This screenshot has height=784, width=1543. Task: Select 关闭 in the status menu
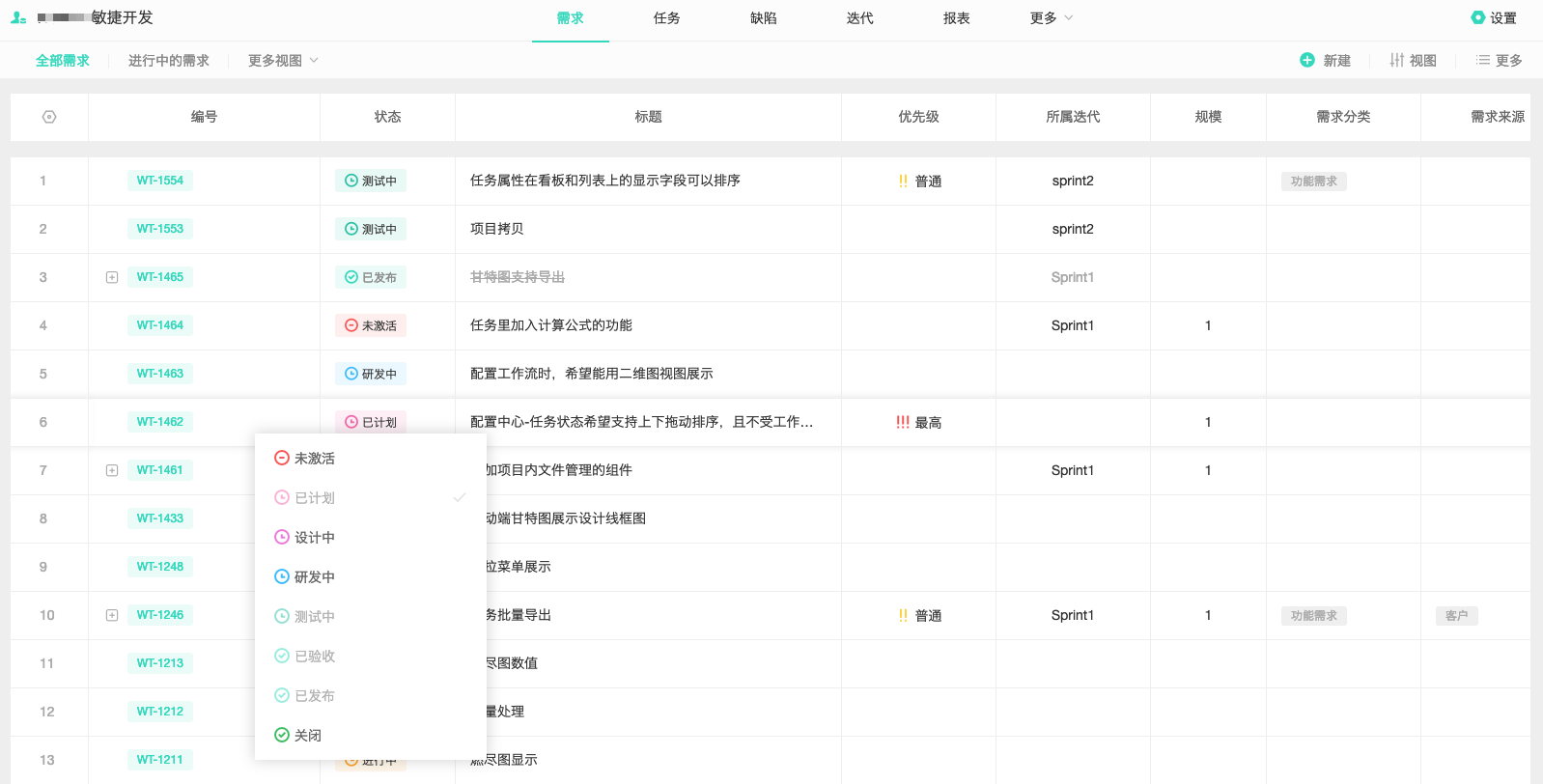[x=371, y=735]
